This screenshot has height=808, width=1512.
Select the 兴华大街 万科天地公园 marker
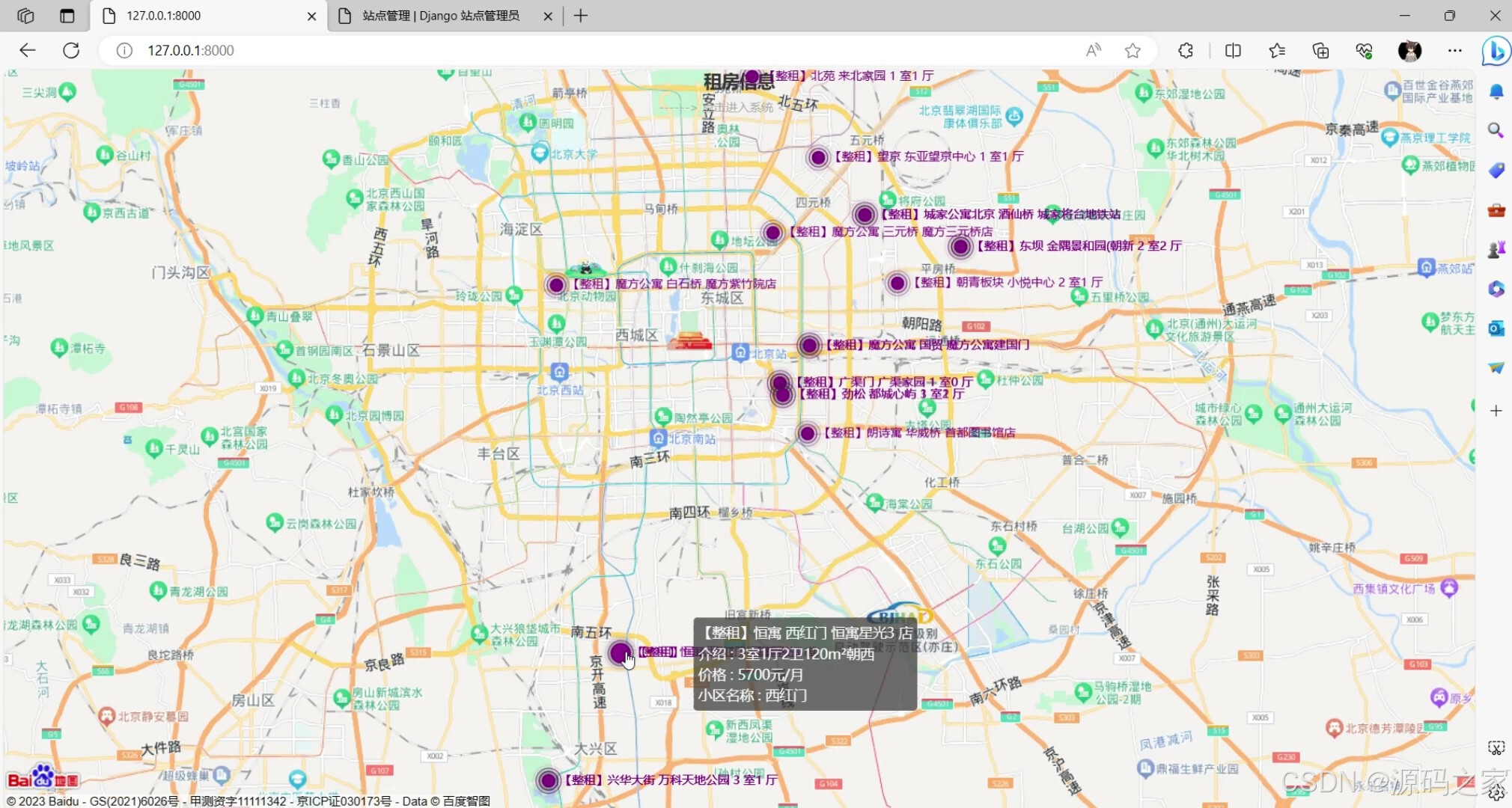[x=548, y=780]
